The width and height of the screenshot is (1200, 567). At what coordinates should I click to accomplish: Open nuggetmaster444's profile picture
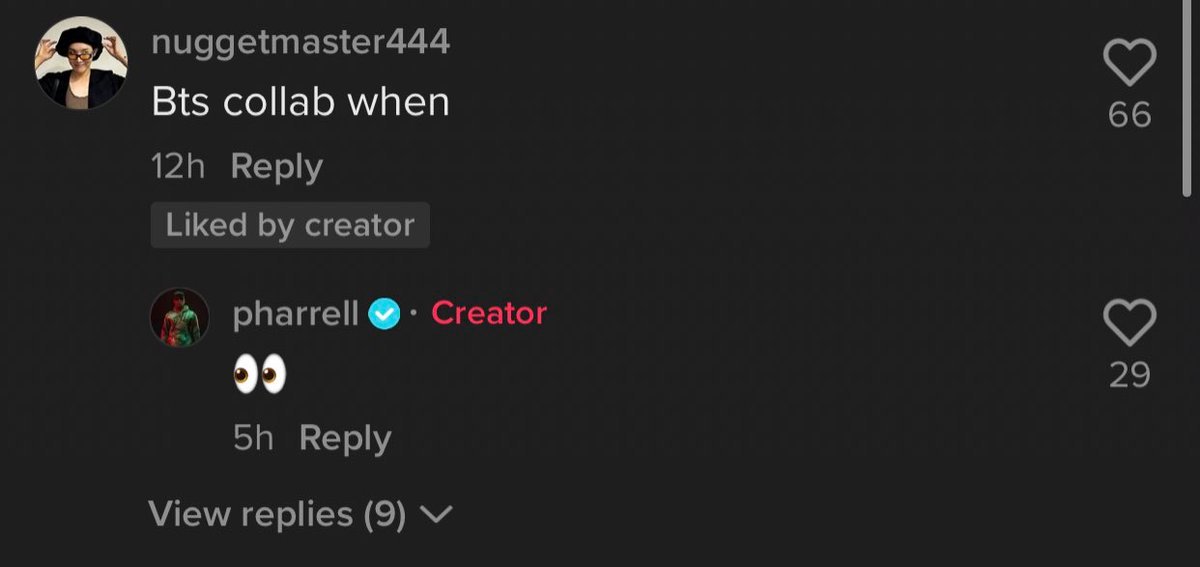coord(80,63)
